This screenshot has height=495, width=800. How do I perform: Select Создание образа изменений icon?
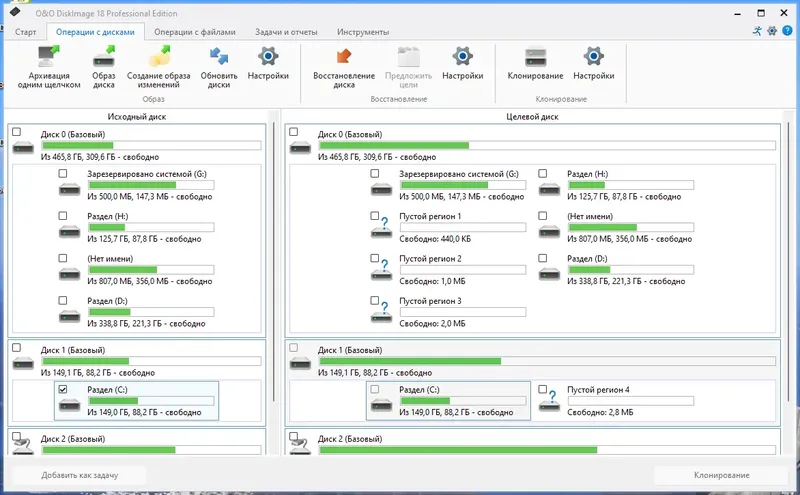[159, 57]
